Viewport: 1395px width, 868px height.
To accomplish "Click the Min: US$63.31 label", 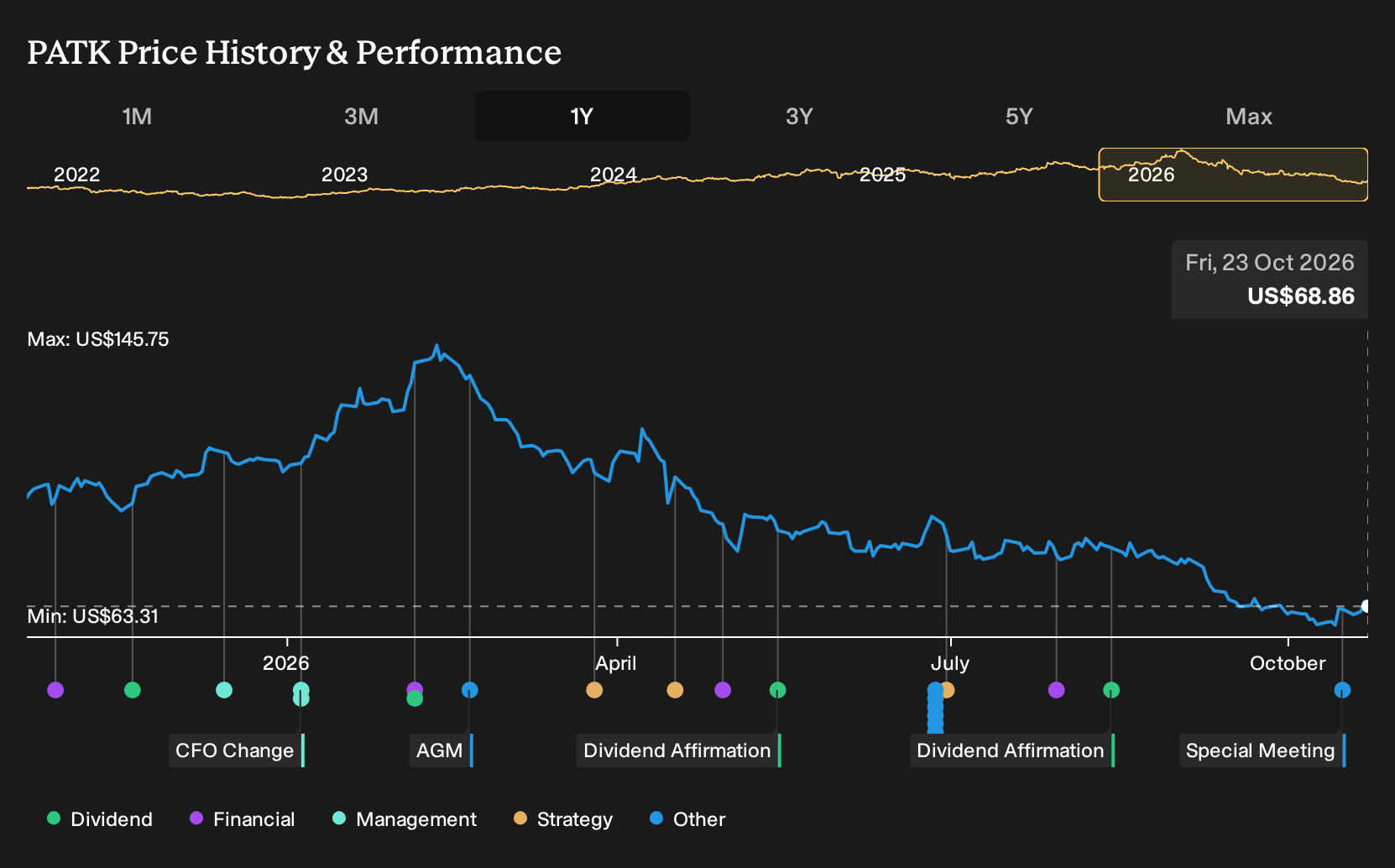I will [93, 616].
